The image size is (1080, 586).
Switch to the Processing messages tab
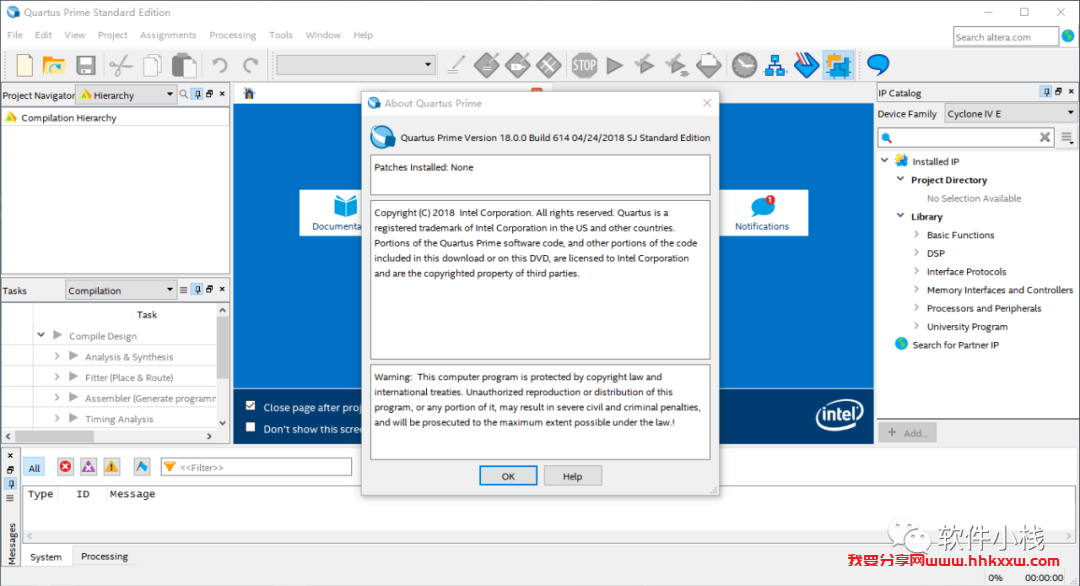(x=105, y=556)
